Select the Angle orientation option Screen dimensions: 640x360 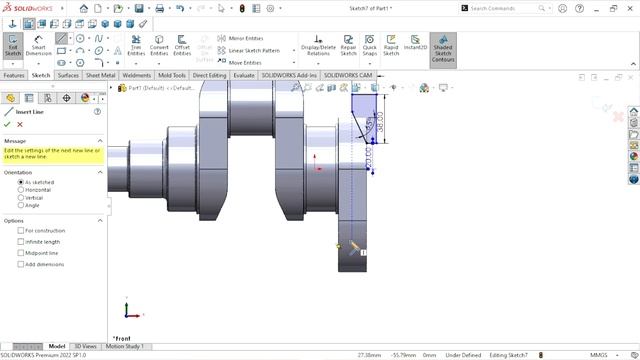[20, 205]
